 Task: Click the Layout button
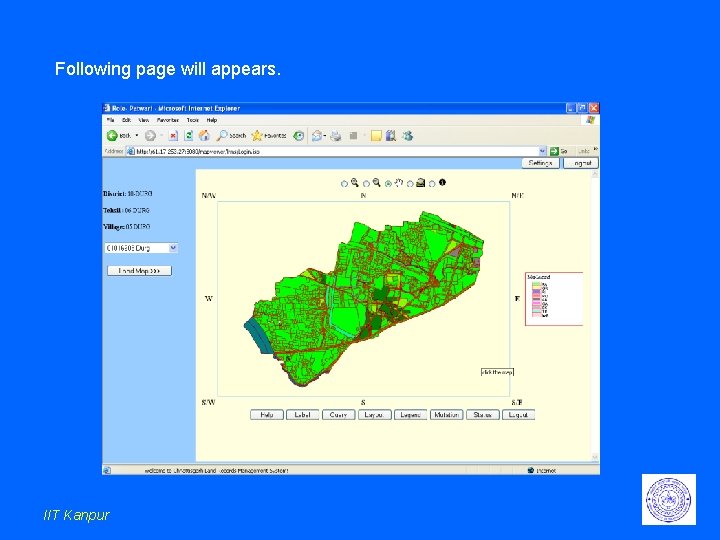click(374, 415)
